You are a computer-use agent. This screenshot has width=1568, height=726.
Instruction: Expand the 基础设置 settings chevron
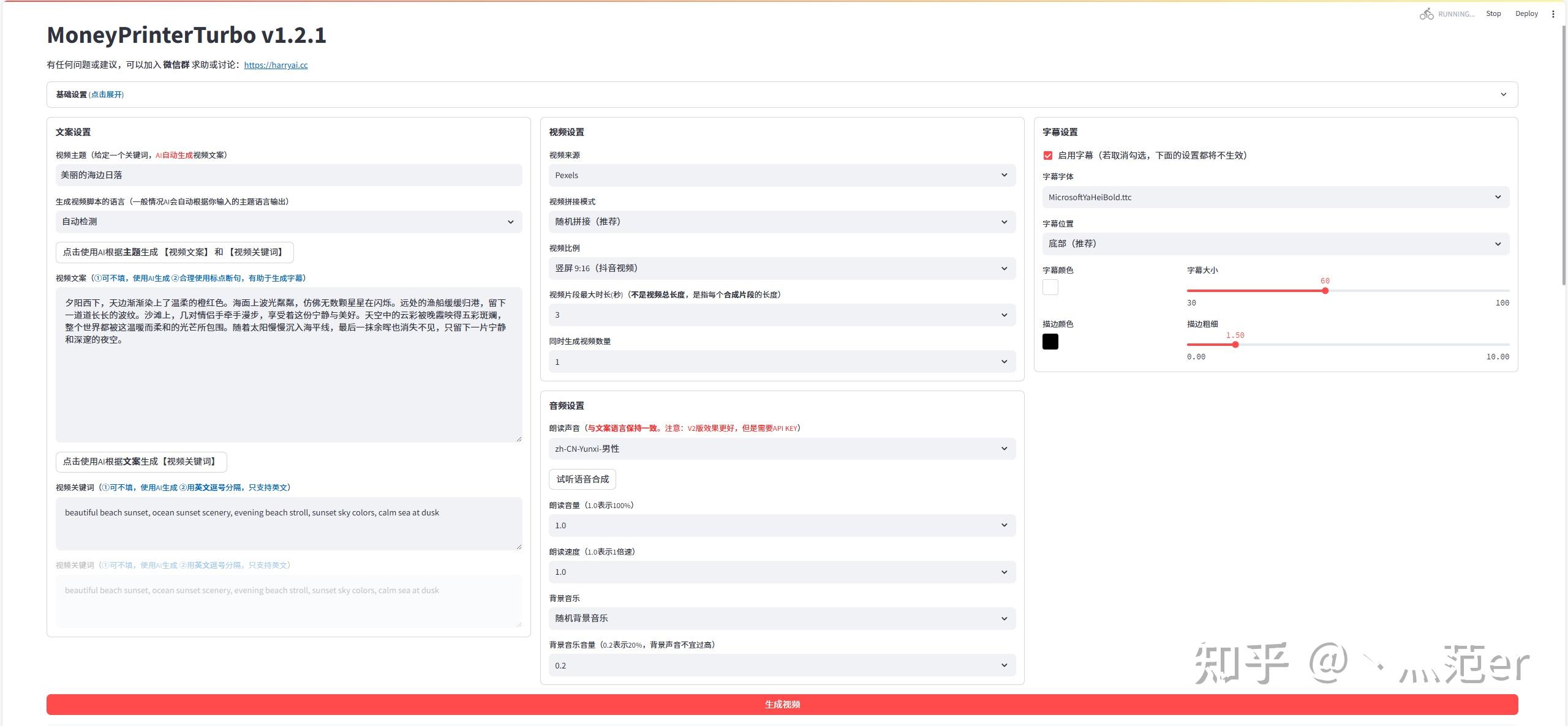(1503, 94)
